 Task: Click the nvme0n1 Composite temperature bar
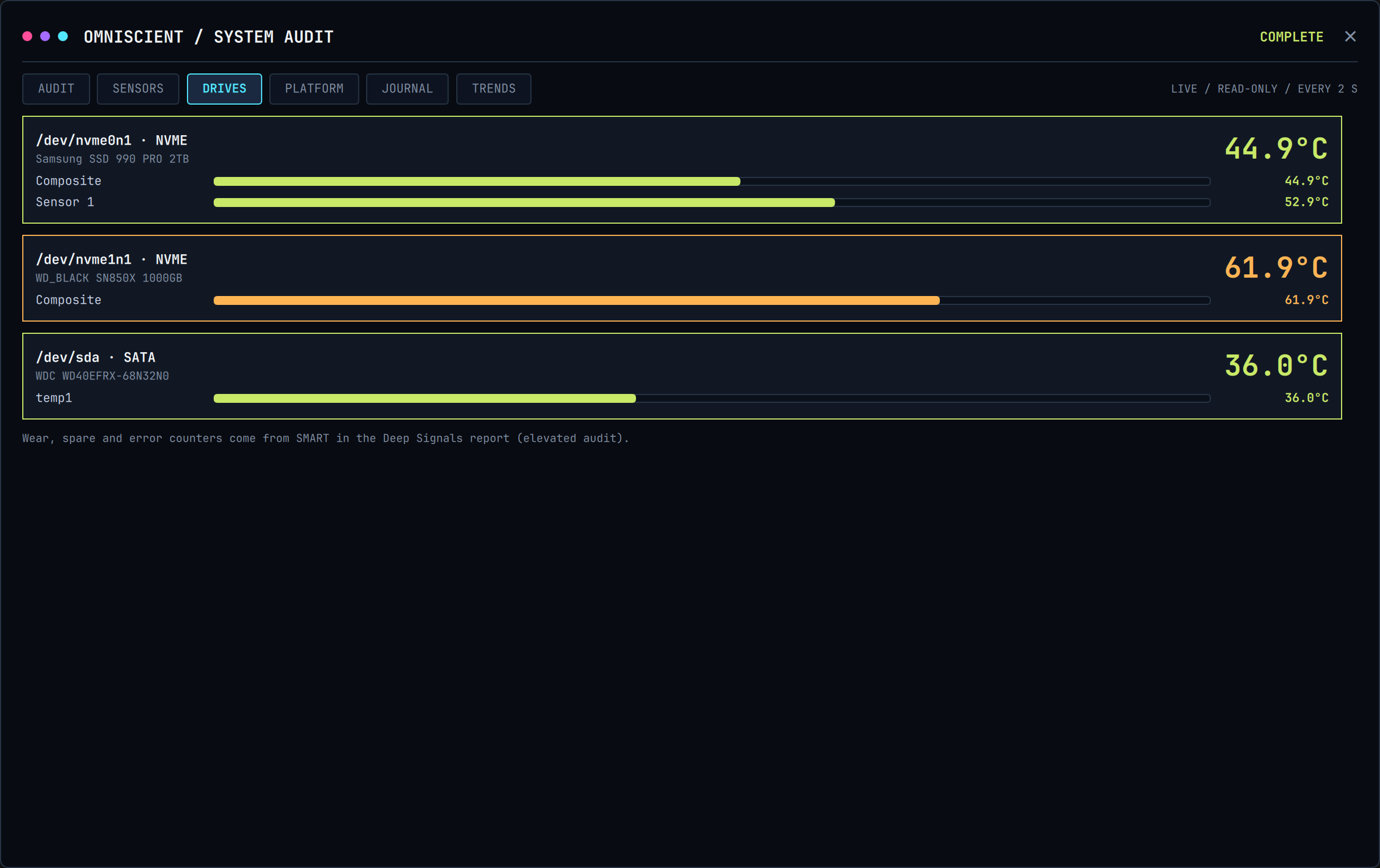pos(712,181)
